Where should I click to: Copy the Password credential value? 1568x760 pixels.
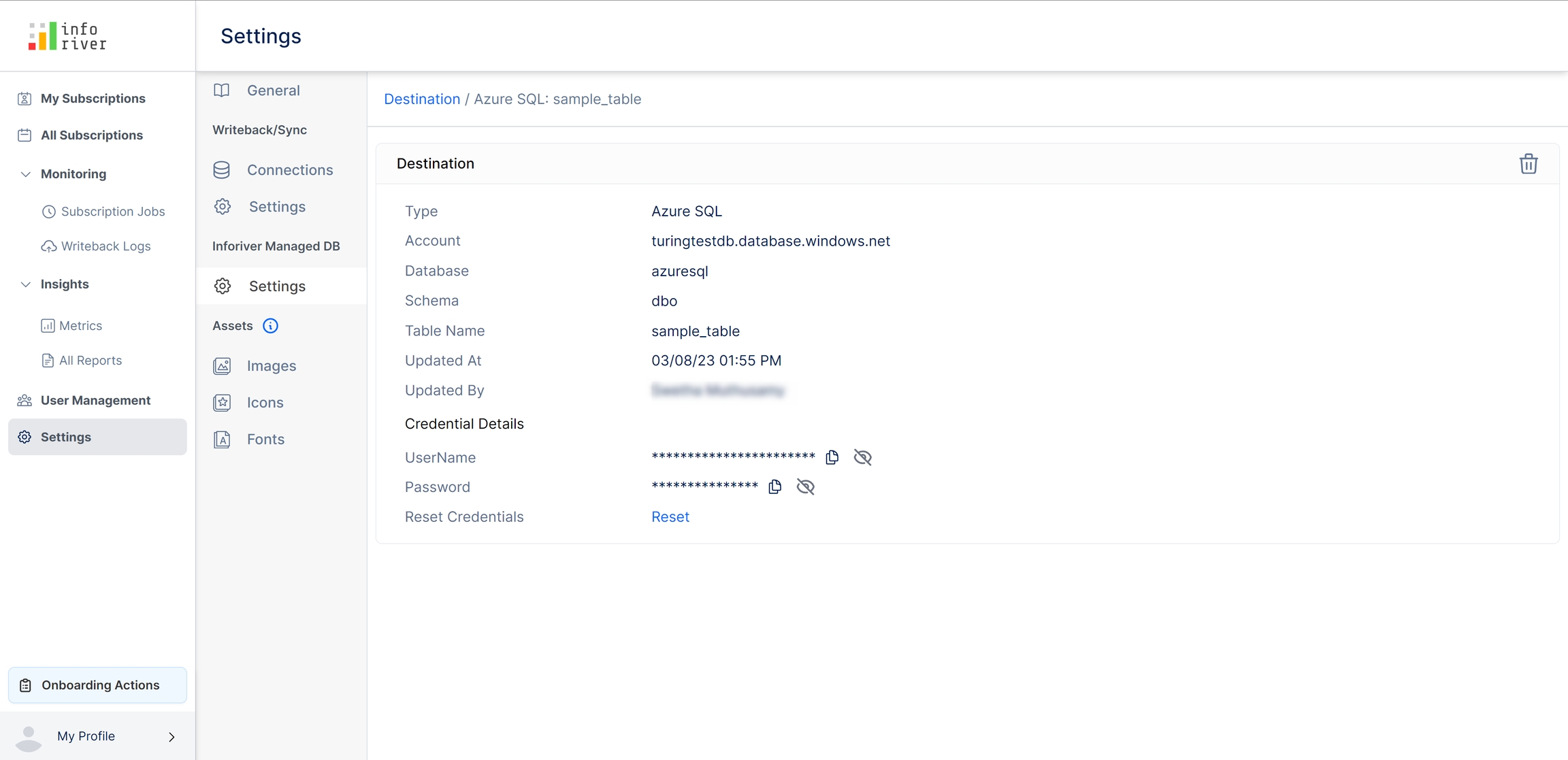point(774,487)
